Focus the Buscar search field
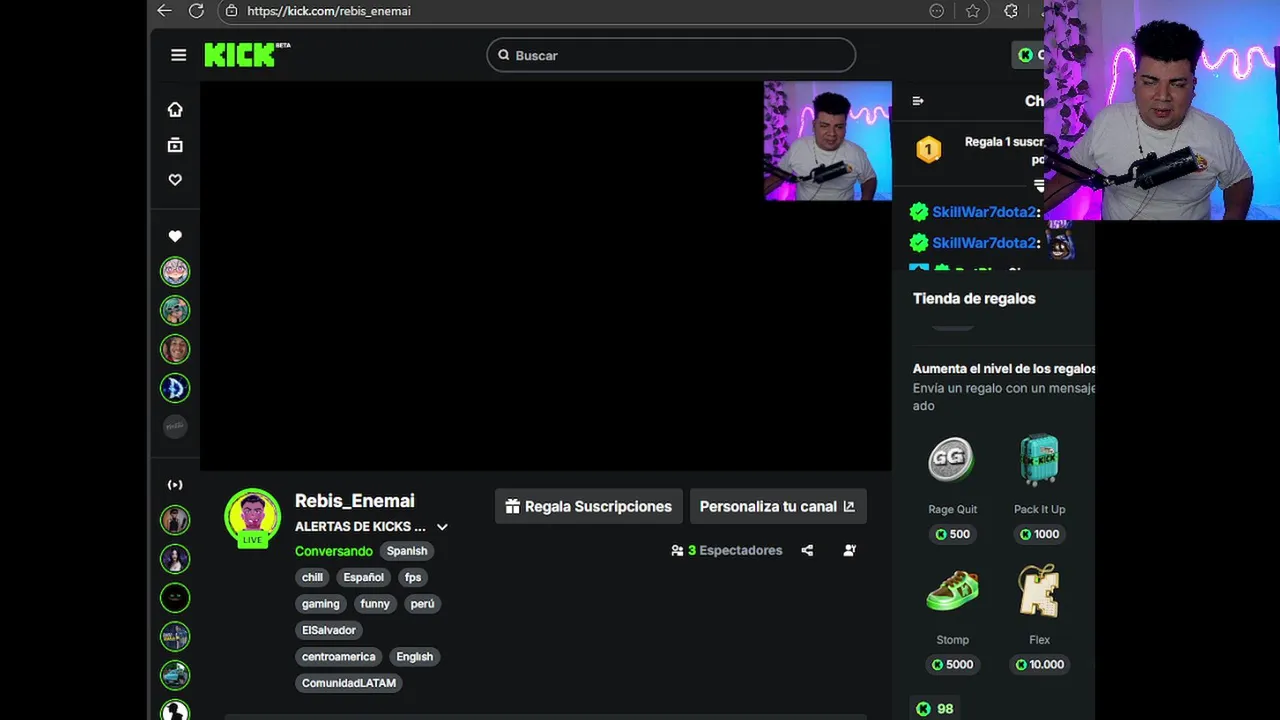This screenshot has width=1280, height=720. click(x=671, y=55)
